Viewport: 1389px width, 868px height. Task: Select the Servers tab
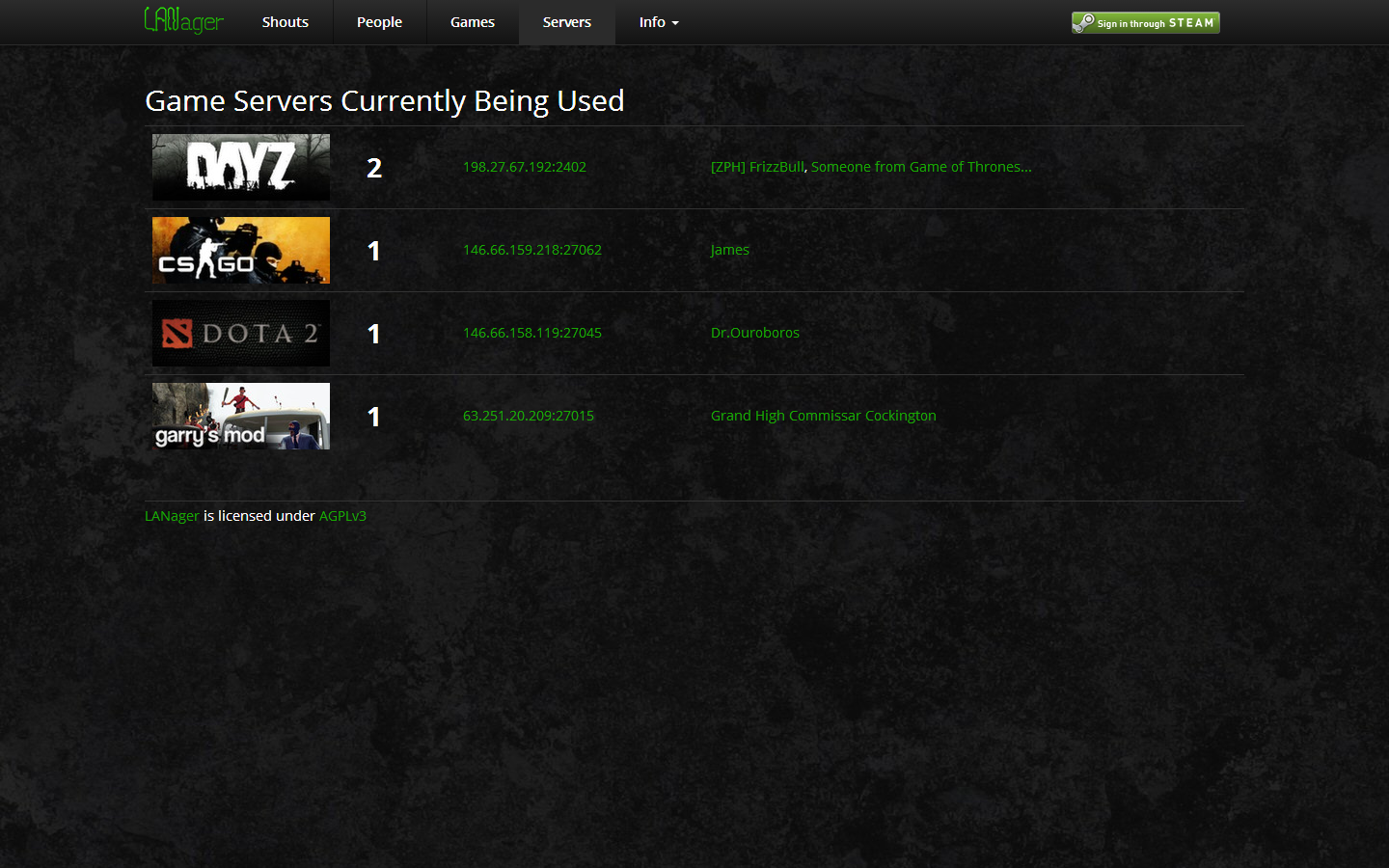click(567, 22)
